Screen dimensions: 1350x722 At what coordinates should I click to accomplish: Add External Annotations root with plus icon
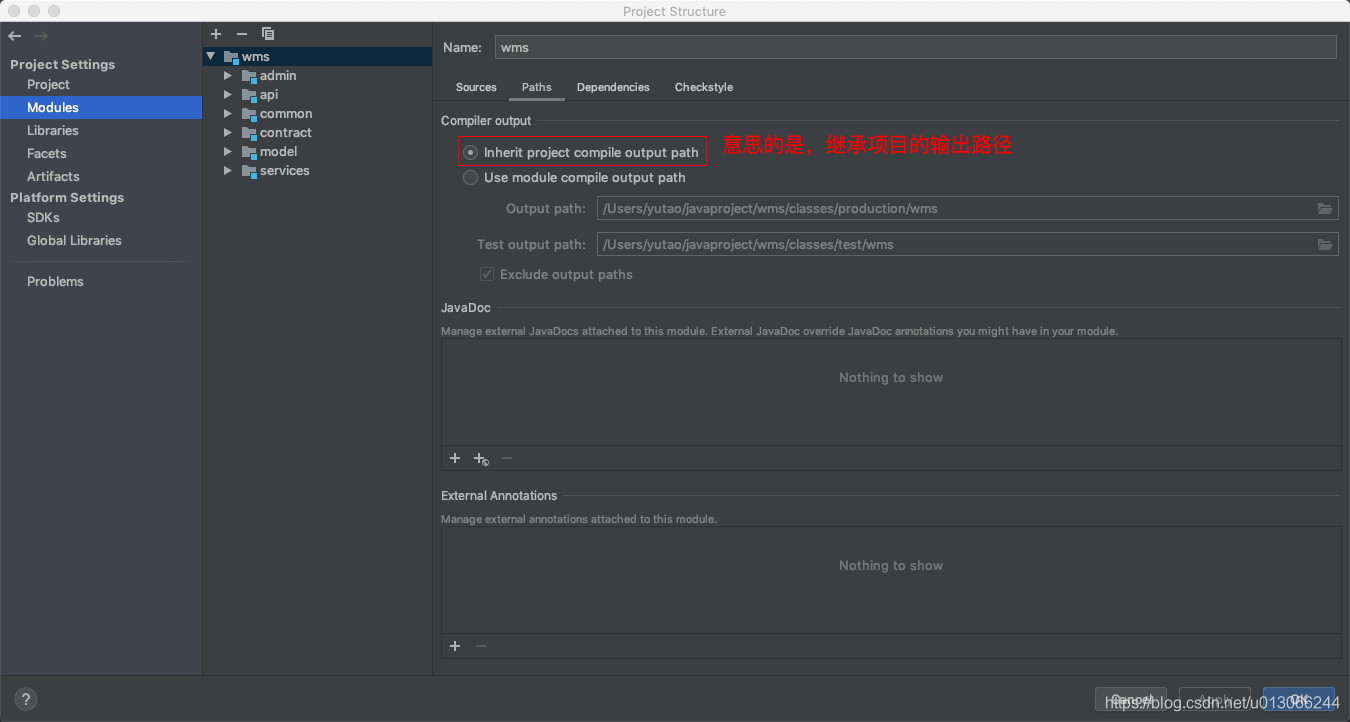pyautogui.click(x=455, y=645)
